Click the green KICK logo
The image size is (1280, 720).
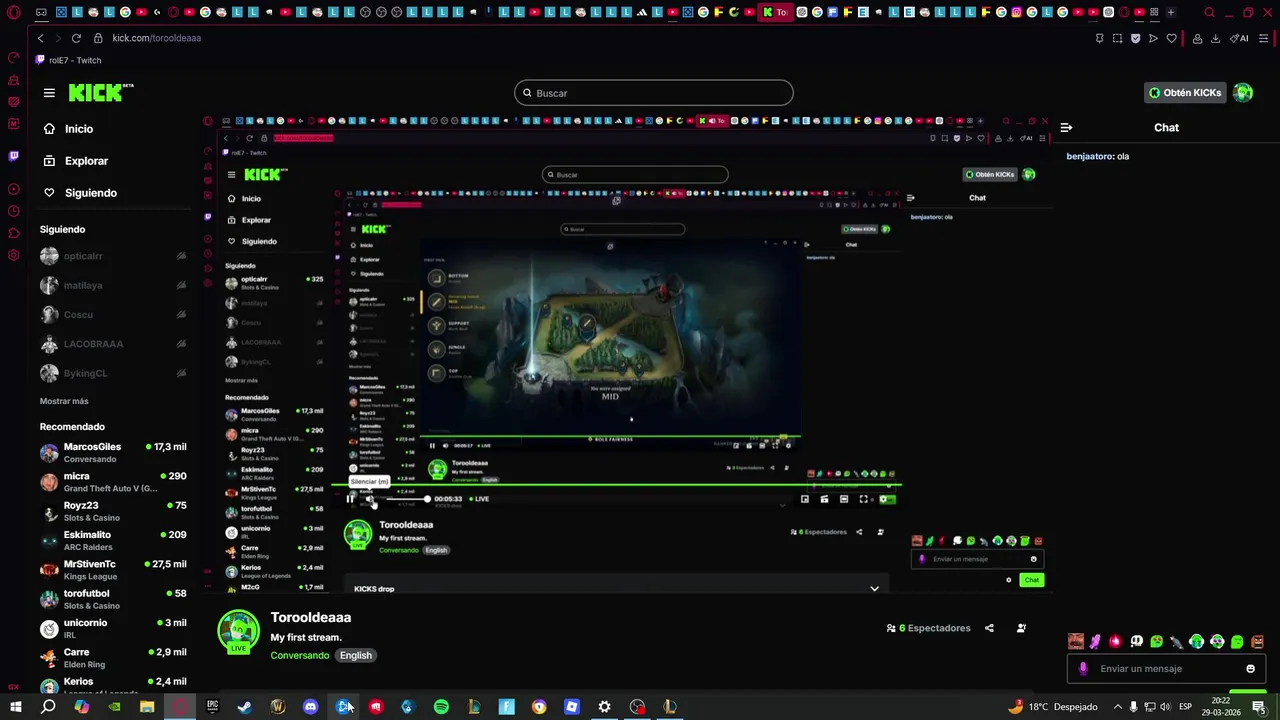pos(100,92)
